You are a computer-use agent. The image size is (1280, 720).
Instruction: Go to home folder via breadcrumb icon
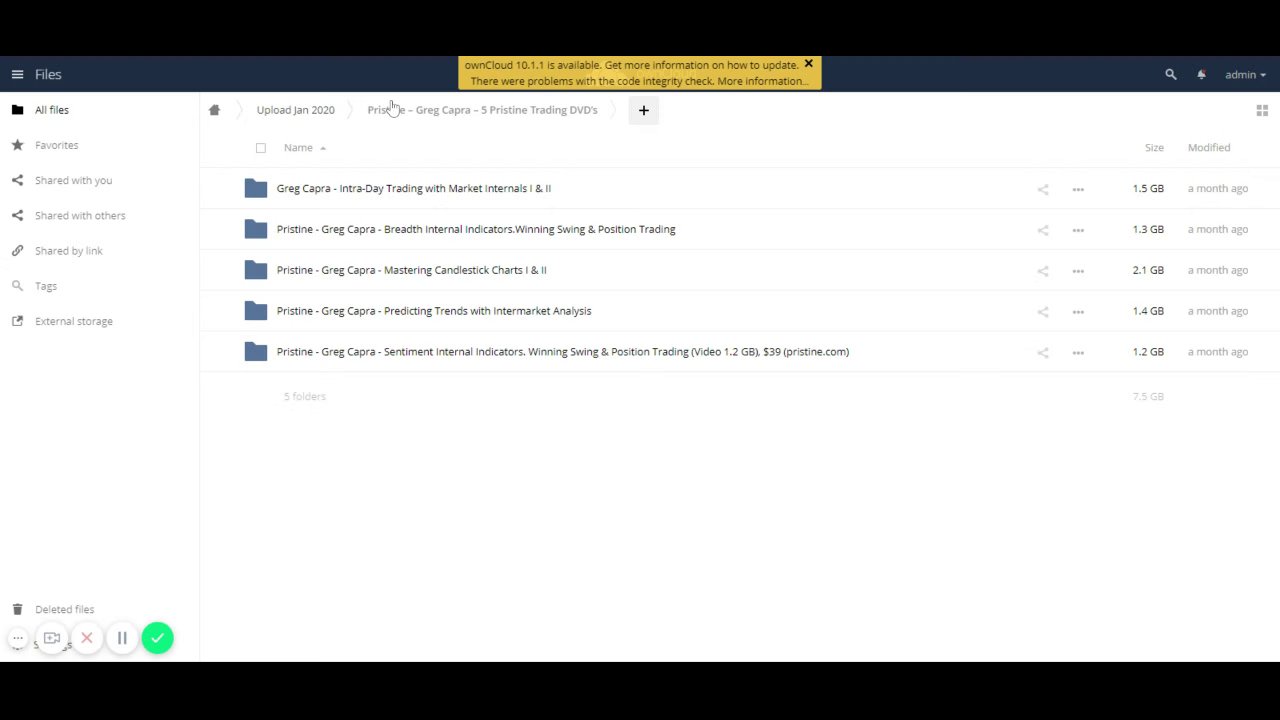point(214,110)
